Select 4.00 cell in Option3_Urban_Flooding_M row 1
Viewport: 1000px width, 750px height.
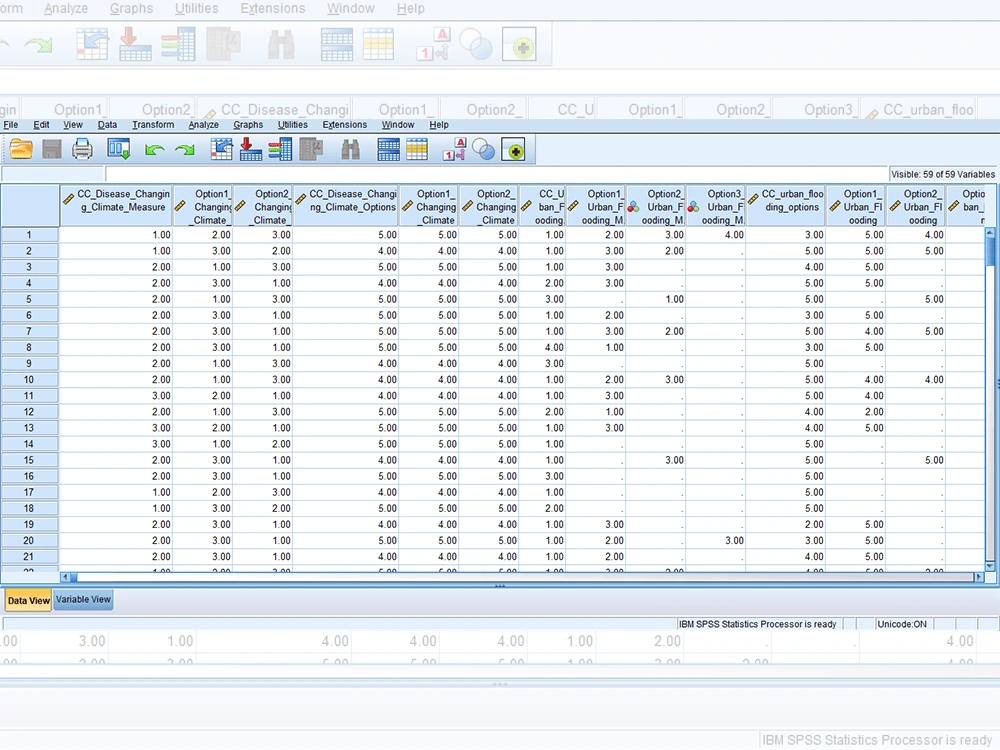click(717, 235)
